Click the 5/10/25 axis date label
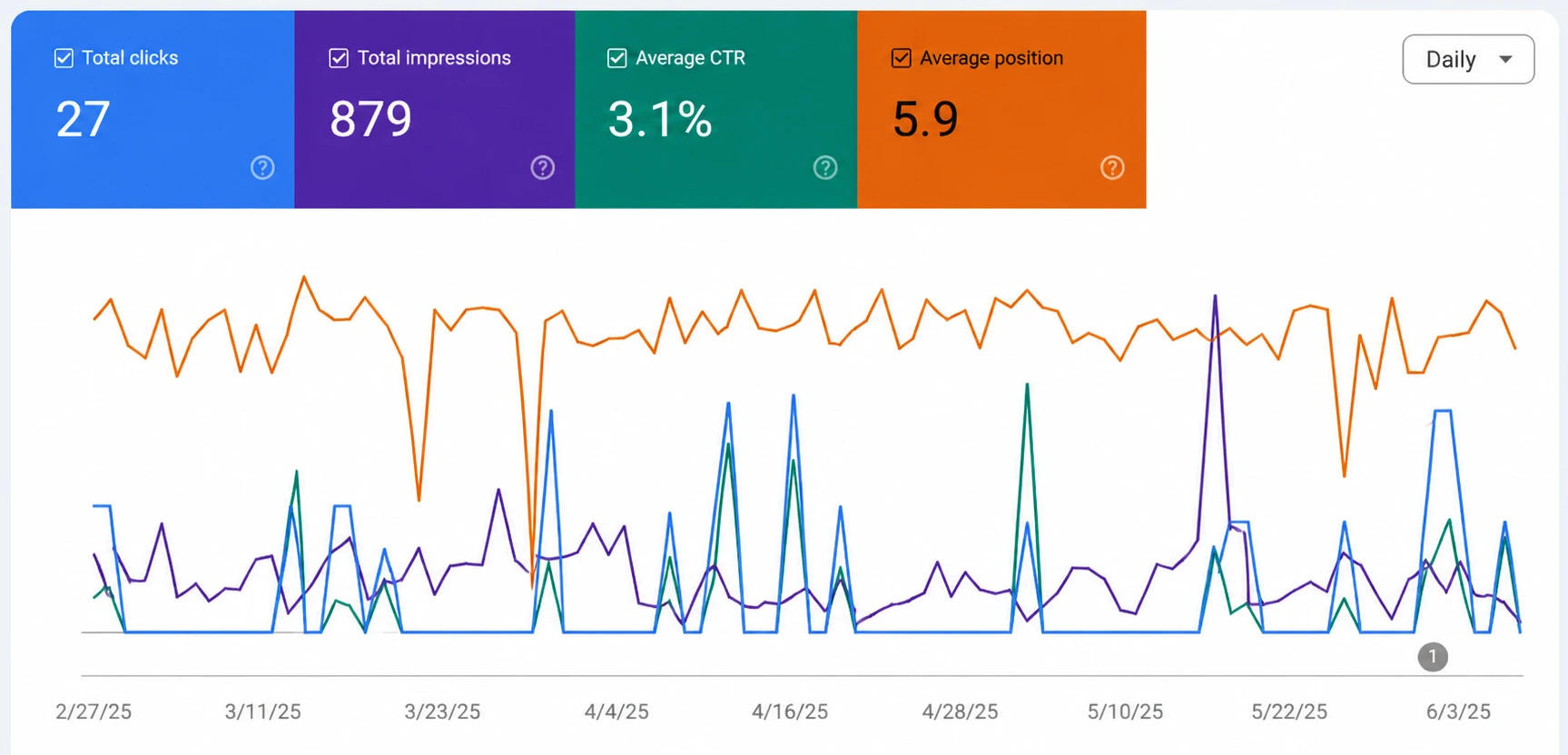1568x755 pixels. (x=1125, y=712)
